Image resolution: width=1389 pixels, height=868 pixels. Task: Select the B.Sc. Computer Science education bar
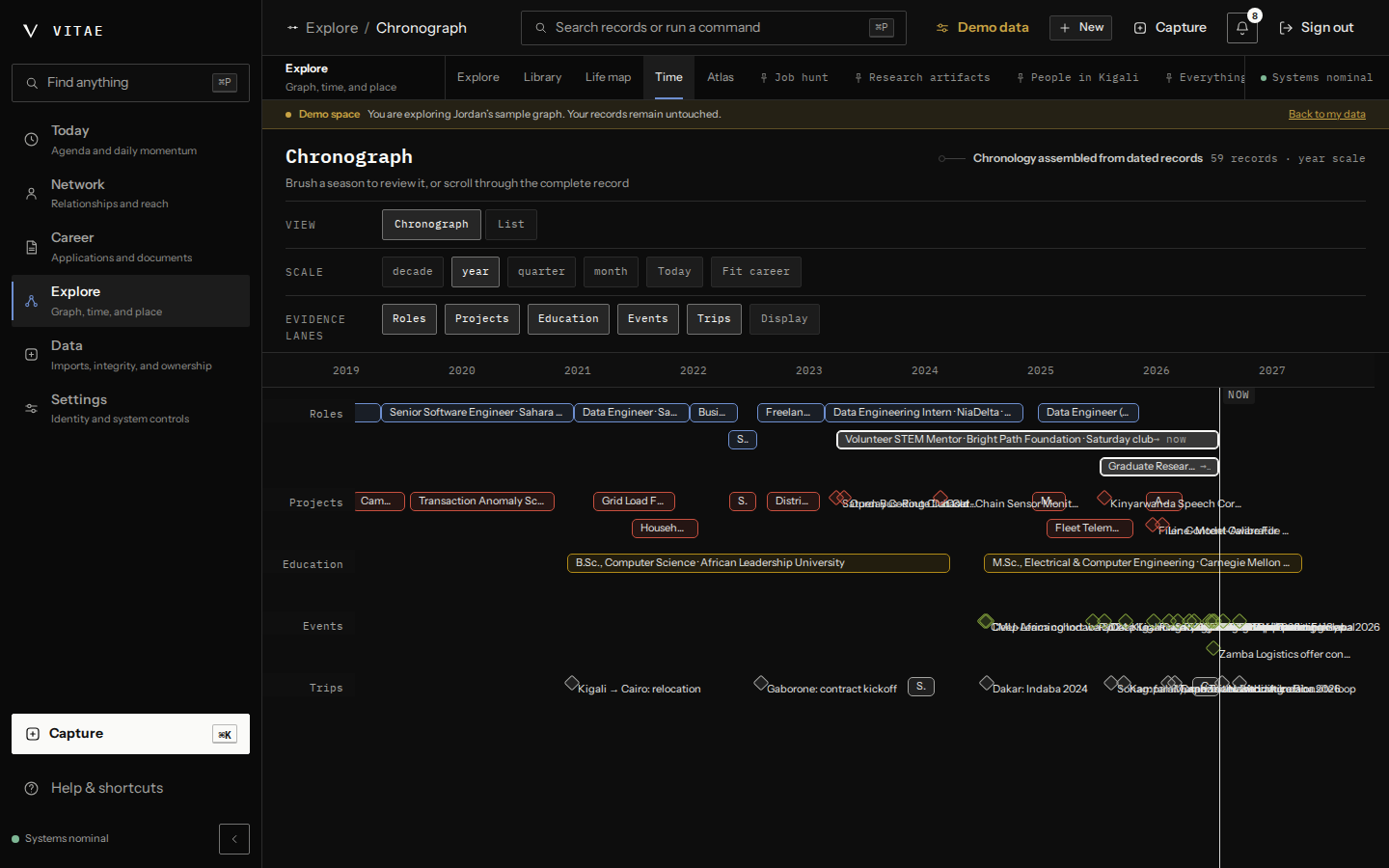pyautogui.click(x=758, y=563)
